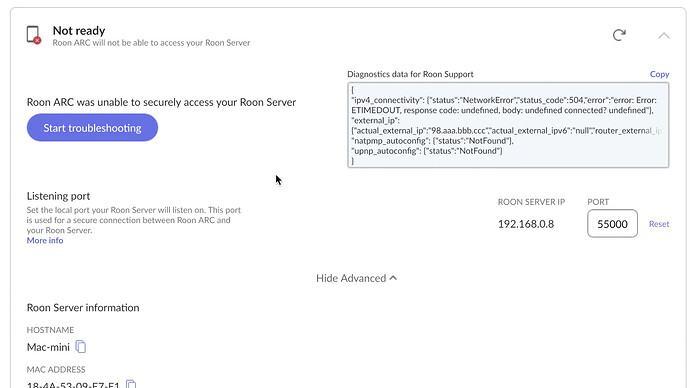Reset the listening port
Screen dimensions: 690x388
pyautogui.click(x=659, y=224)
